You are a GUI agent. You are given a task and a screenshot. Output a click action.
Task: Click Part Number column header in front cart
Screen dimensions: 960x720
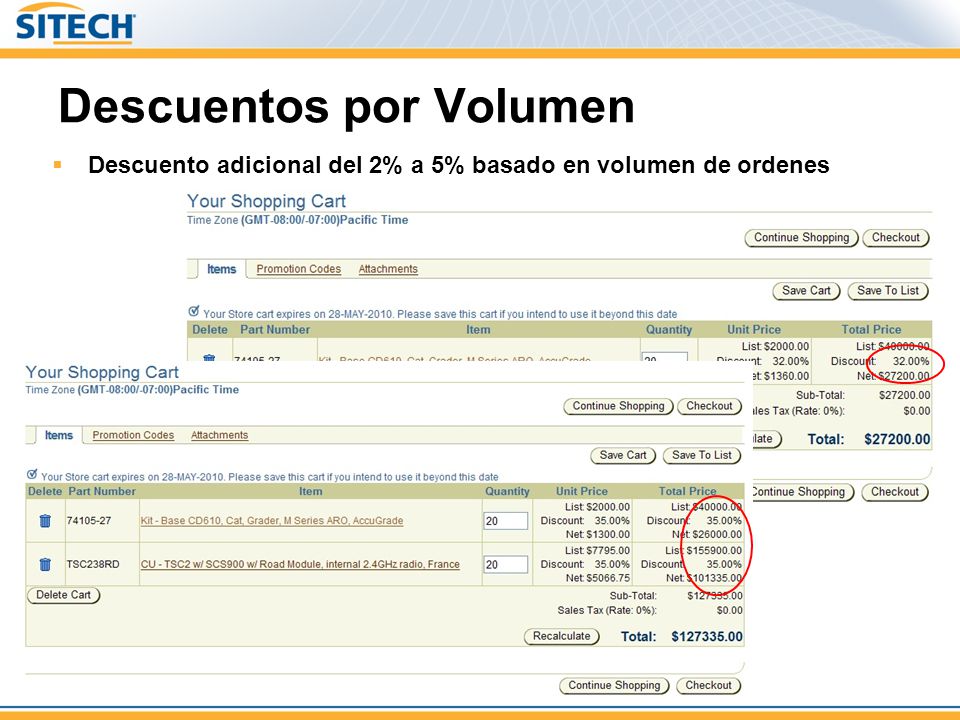pyautogui.click(x=102, y=492)
